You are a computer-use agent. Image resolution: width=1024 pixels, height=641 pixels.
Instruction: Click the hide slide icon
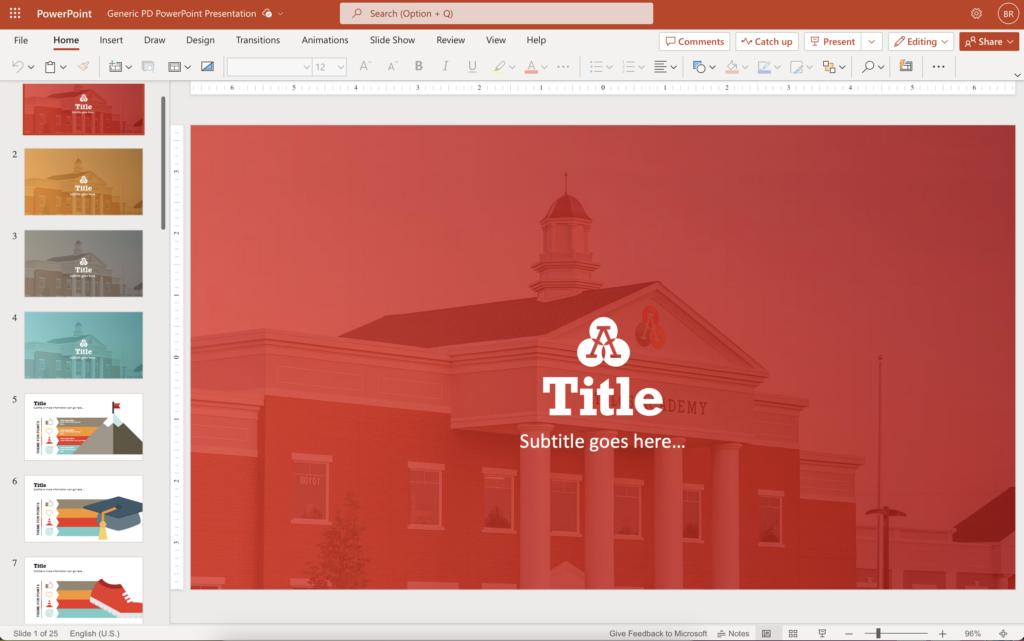click(x=207, y=67)
